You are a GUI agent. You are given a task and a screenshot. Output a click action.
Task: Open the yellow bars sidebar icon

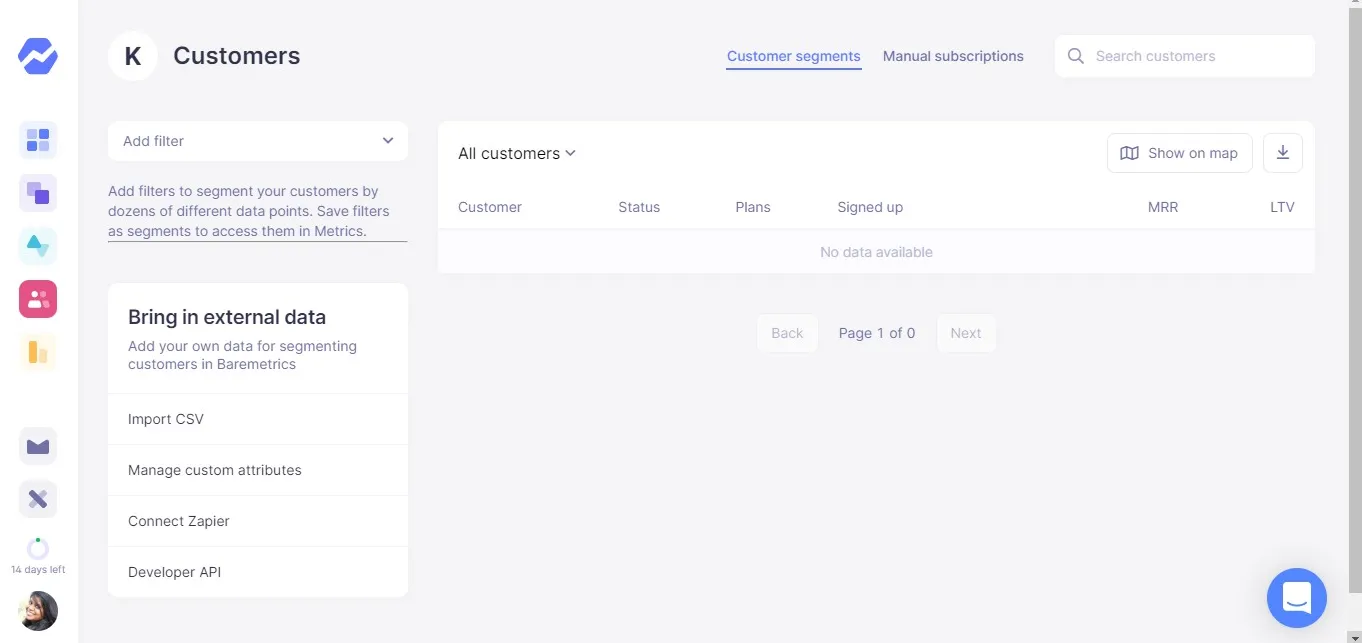(38, 352)
